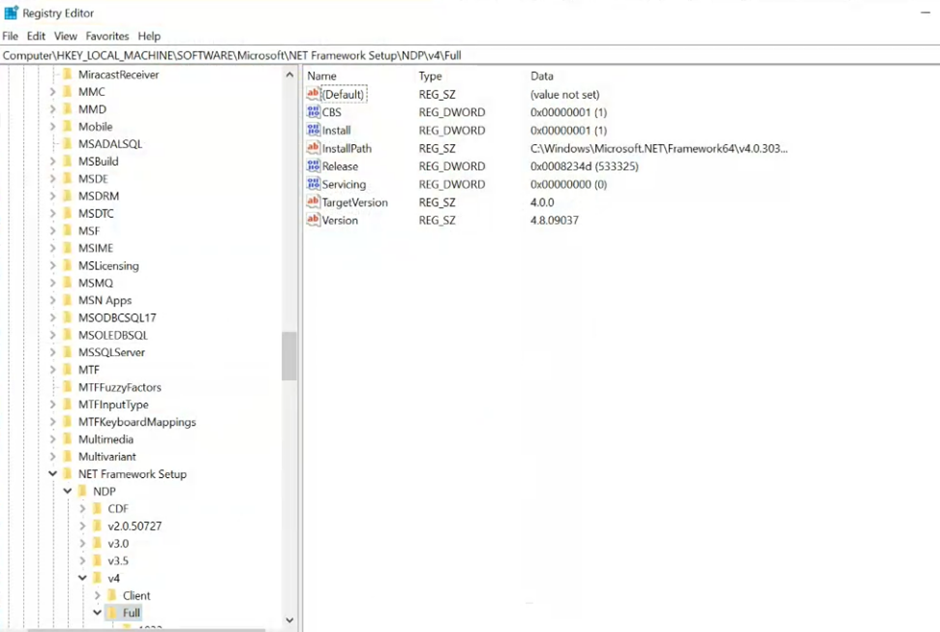Image resolution: width=940 pixels, height=632 pixels.
Task: Open the View menu
Action: coord(65,36)
